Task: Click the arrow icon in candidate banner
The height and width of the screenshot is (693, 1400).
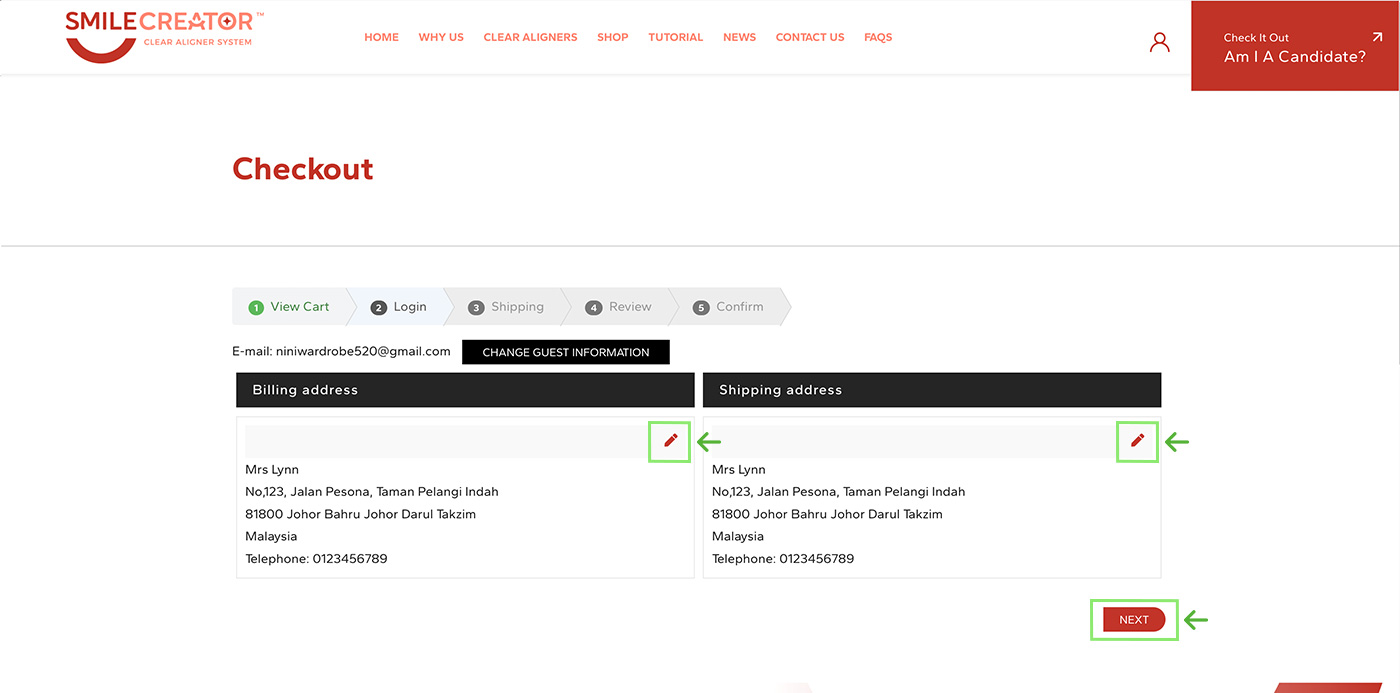Action: 1377,37
